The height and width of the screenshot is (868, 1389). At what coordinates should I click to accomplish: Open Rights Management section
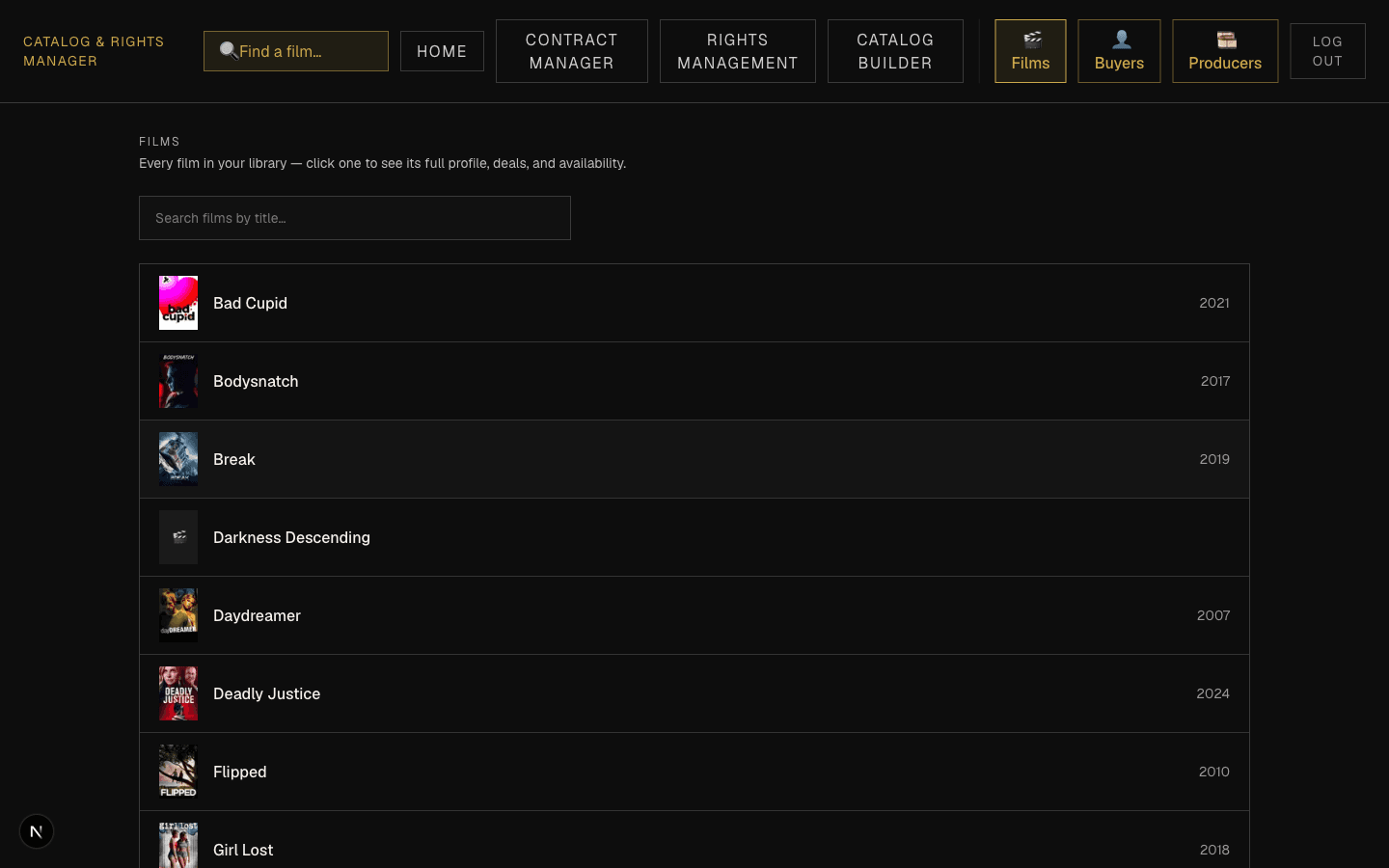point(738,51)
